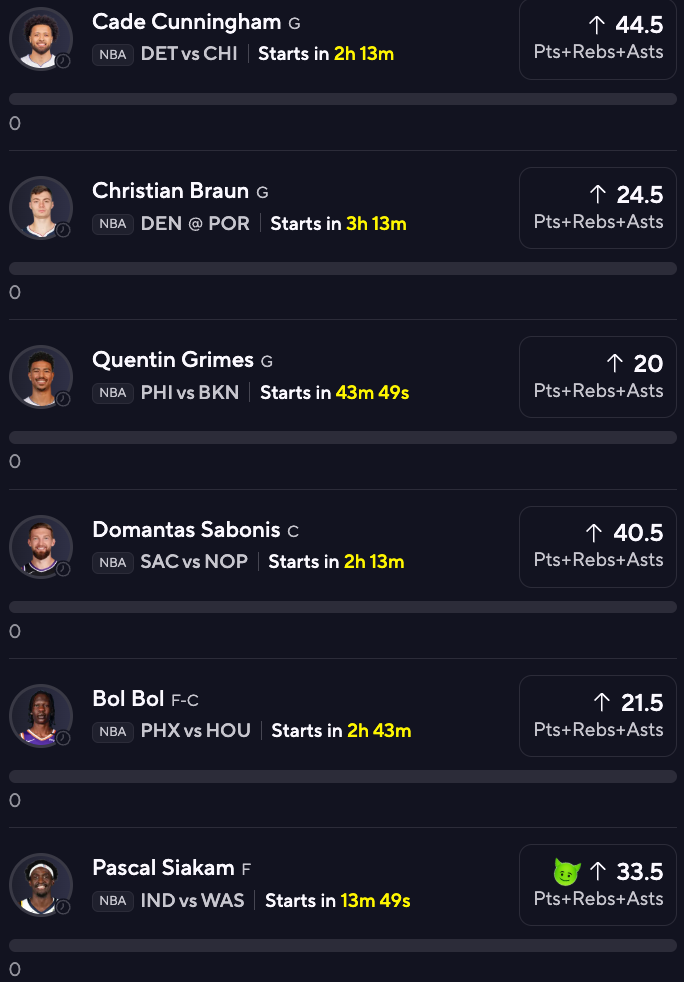The width and height of the screenshot is (684, 982).
Task: Select Pascal Siakam 33.5 Pts+Rebs+Asts box
Action: 598,885
